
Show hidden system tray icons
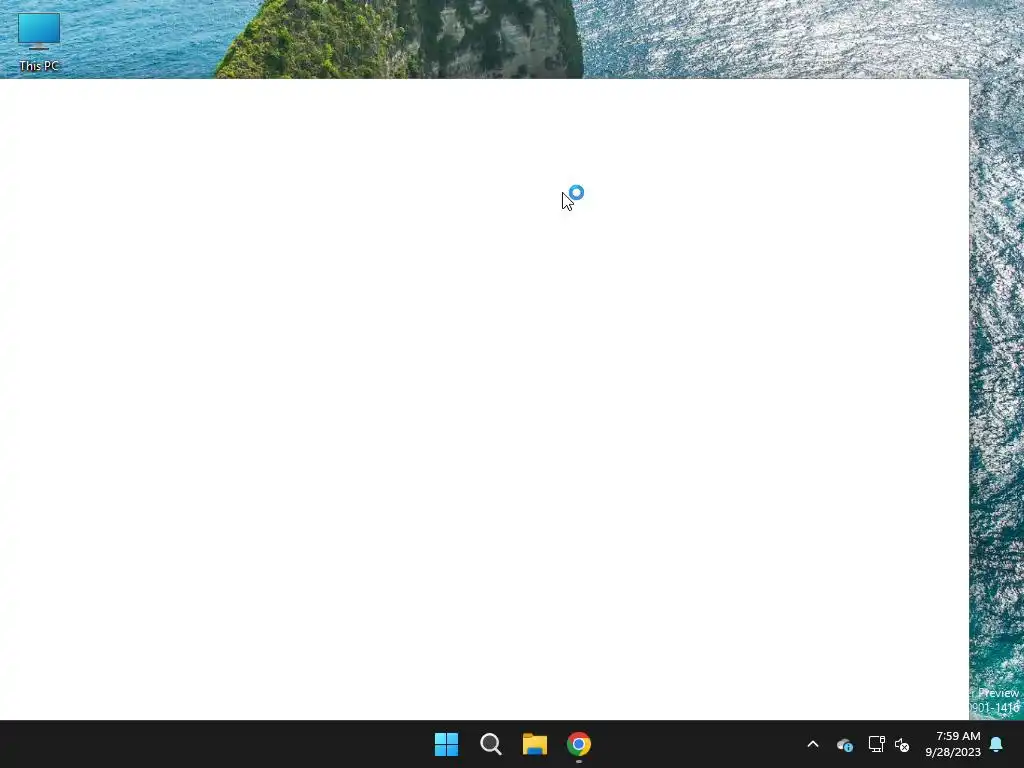click(813, 744)
